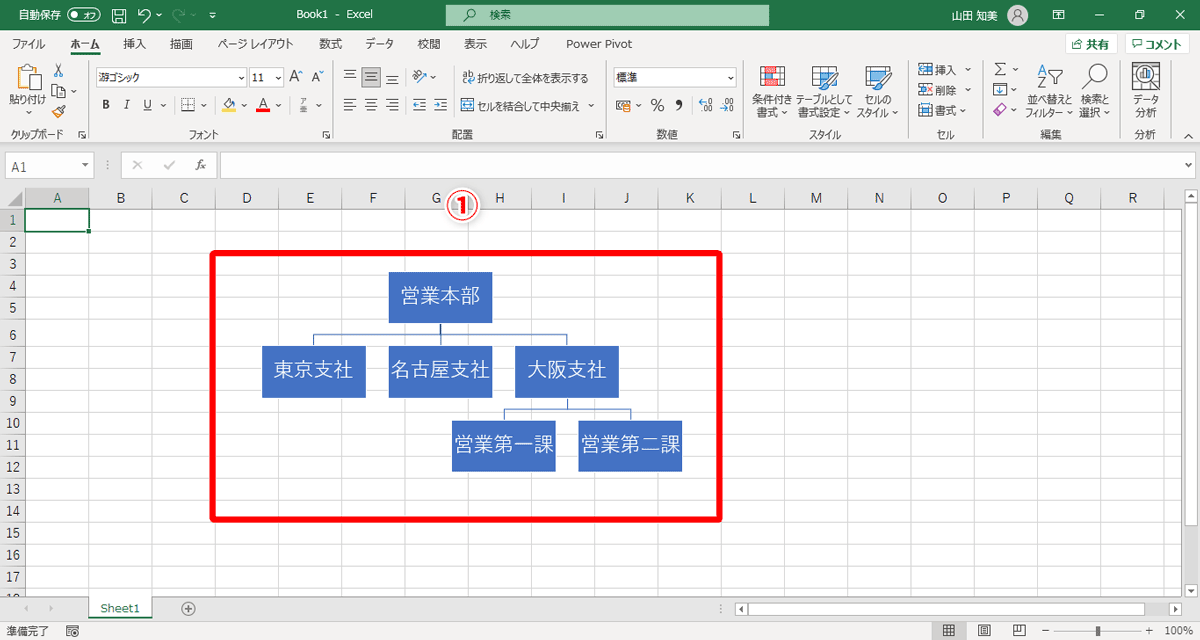Screen dimensions: 1200x640
Task: Expand the formula bar
Action: [1188, 165]
